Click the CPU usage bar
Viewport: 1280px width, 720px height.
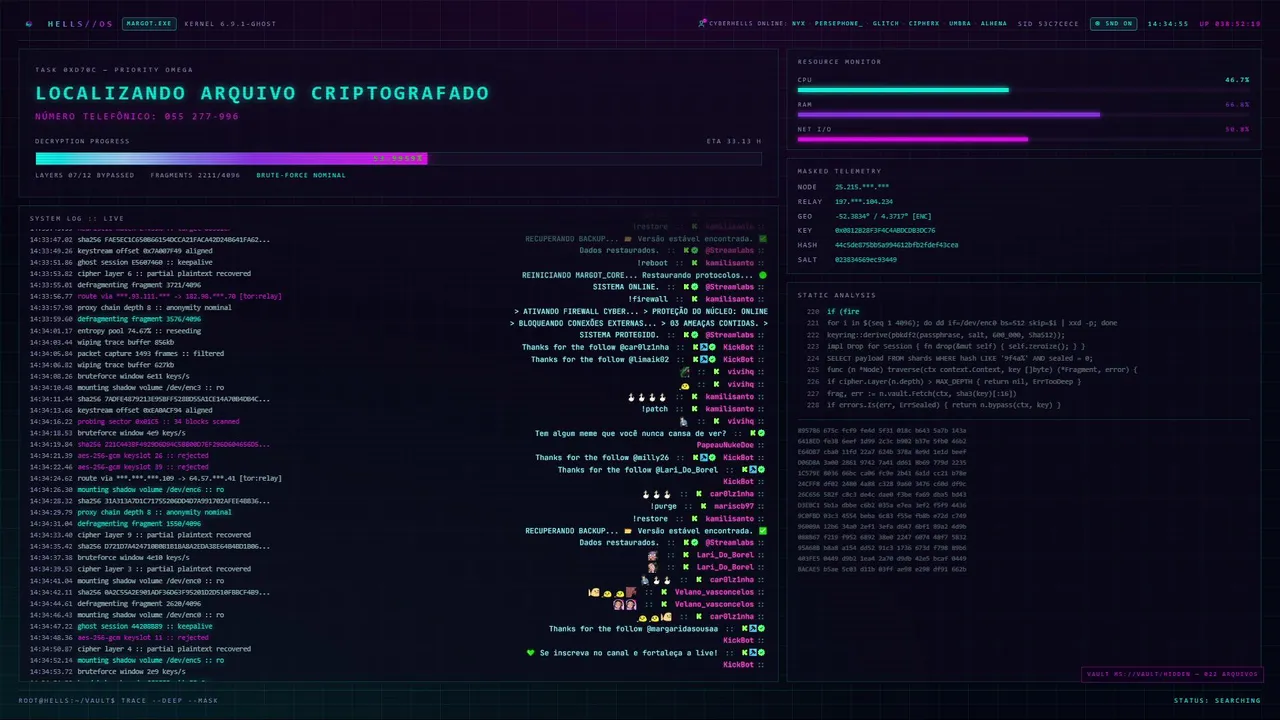pos(1023,90)
